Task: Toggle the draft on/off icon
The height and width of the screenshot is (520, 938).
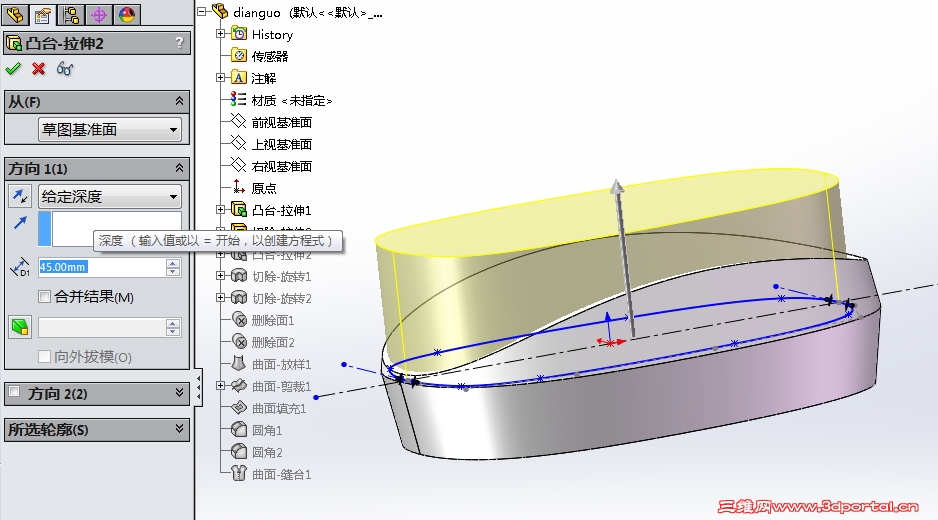Action: coord(20,327)
